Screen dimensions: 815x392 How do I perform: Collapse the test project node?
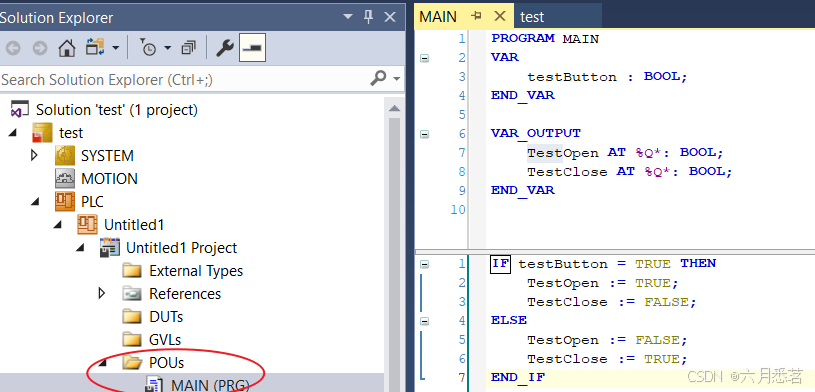(12, 133)
